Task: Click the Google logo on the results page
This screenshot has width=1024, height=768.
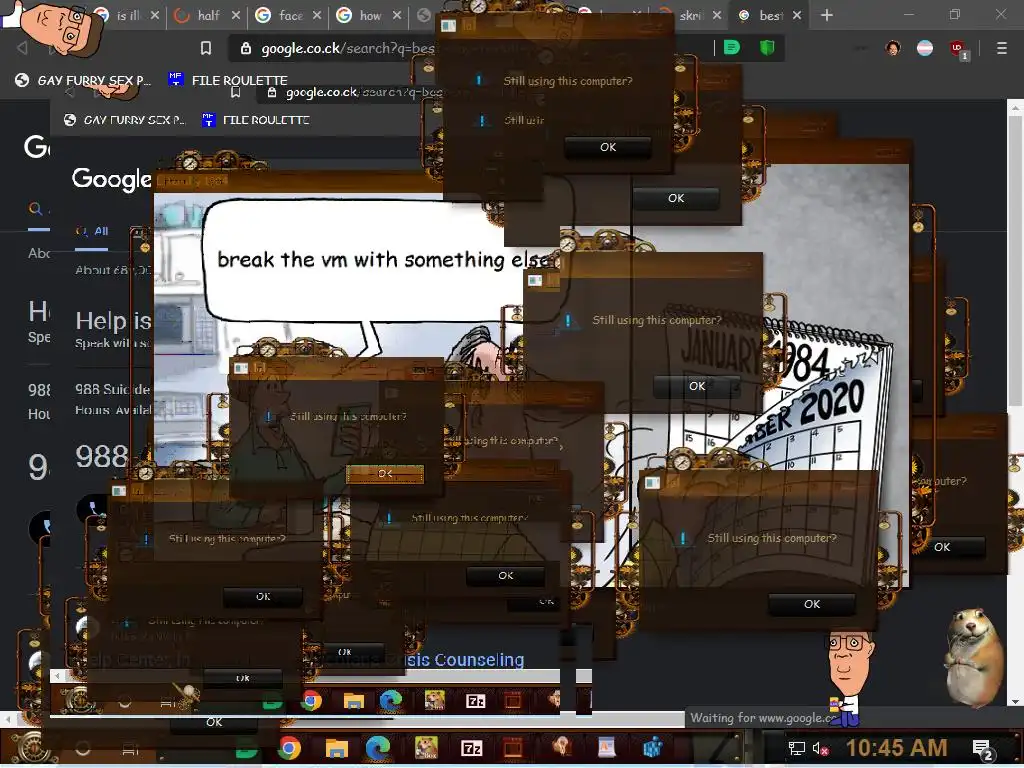Action: (112, 179)
